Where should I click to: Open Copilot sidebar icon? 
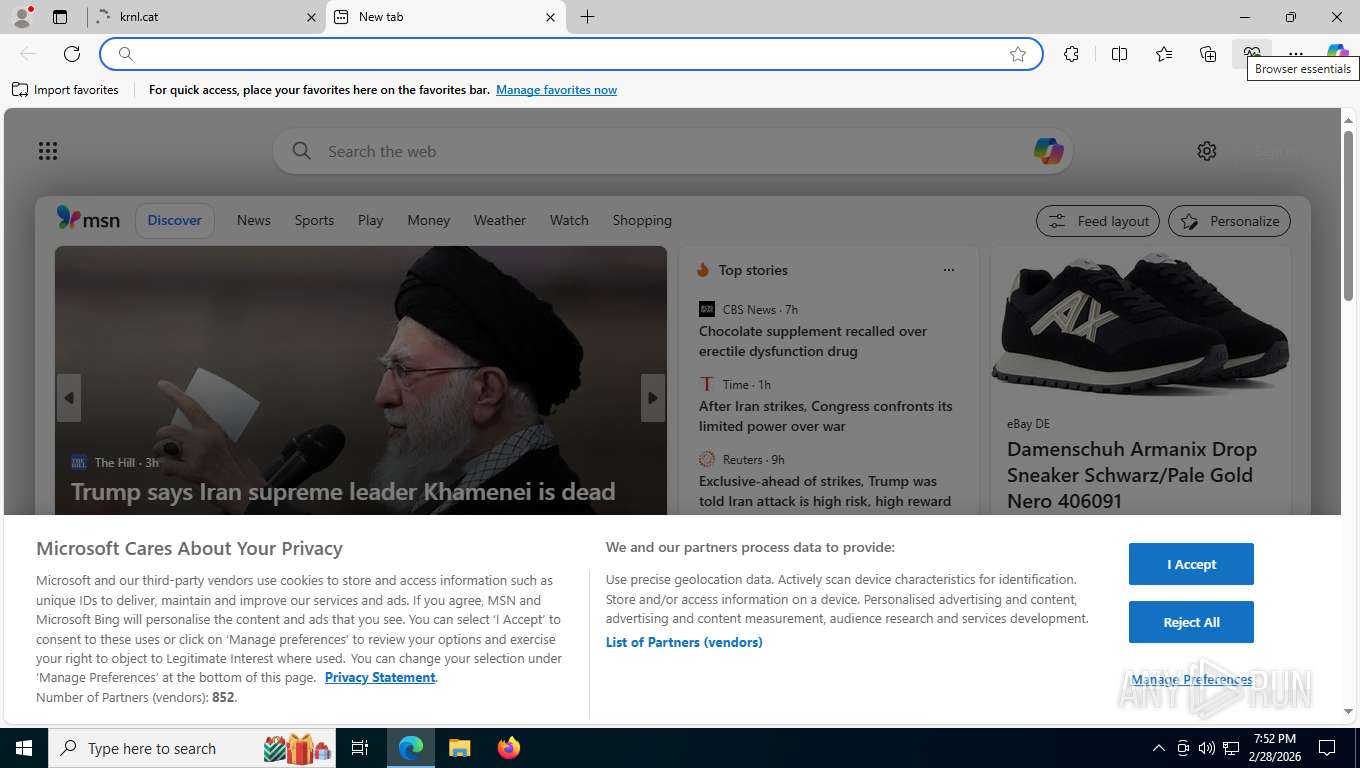[x=1337, y=54]
